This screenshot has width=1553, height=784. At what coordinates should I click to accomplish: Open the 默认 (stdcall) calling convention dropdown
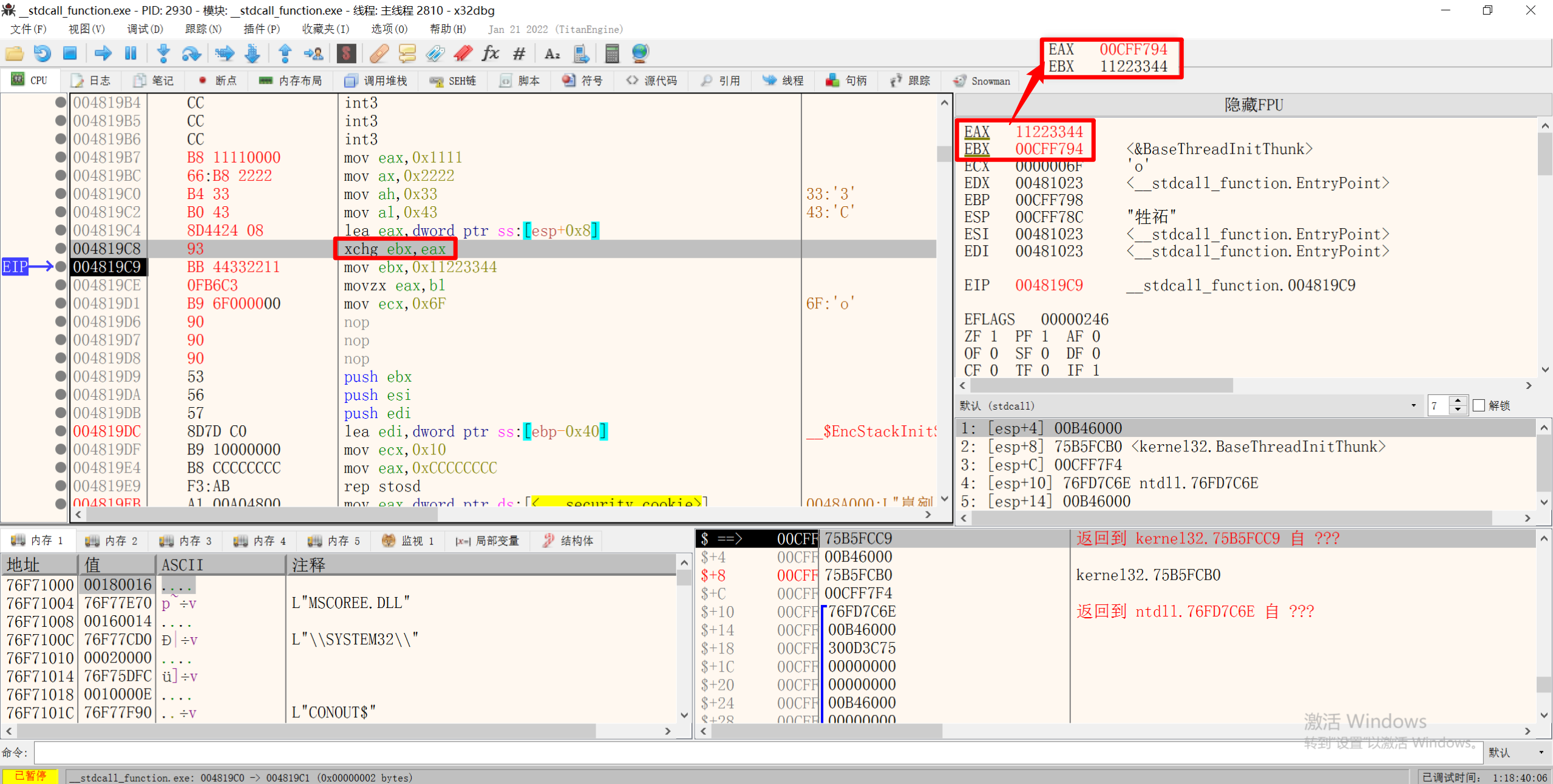[1413, 405]
